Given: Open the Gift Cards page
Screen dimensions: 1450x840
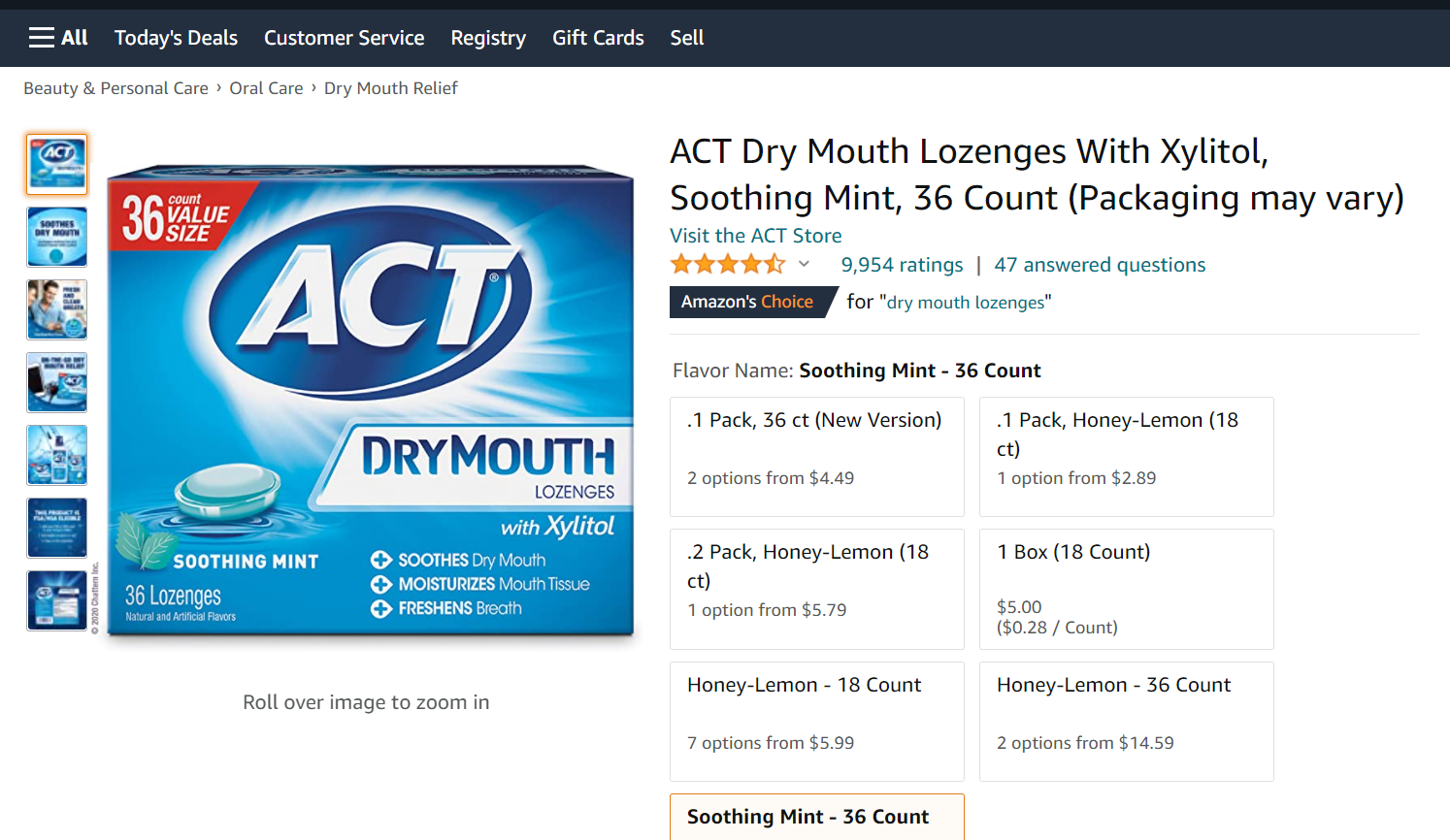Looking at the screenshot, I should pyautogui.click(x=598, y=38).
